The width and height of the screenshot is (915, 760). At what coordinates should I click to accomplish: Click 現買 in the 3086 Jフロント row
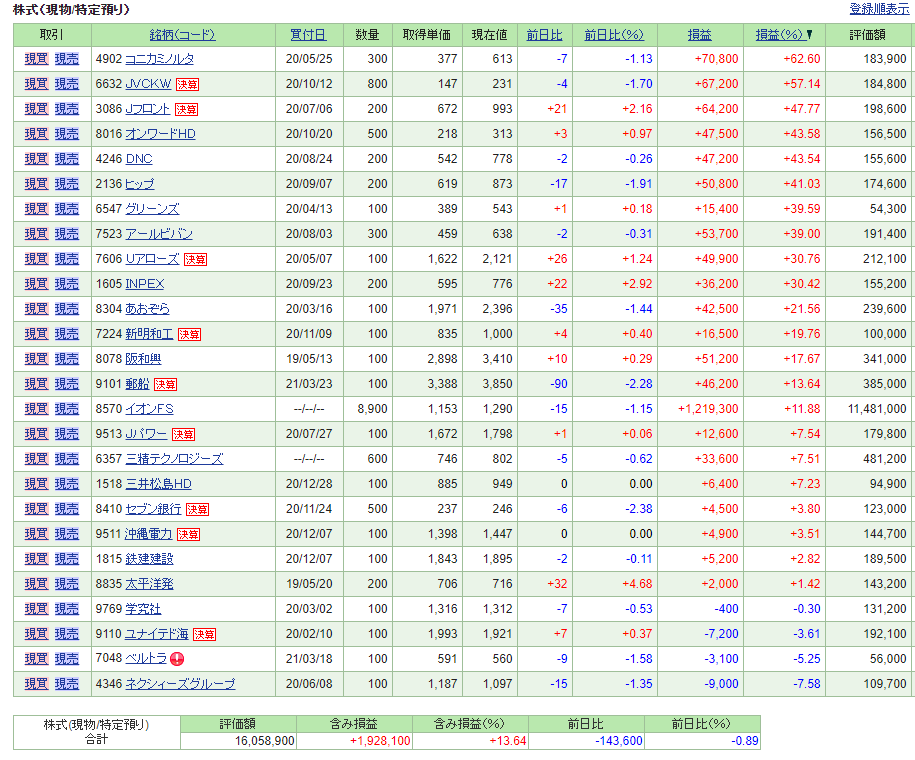tap(36, 109)
